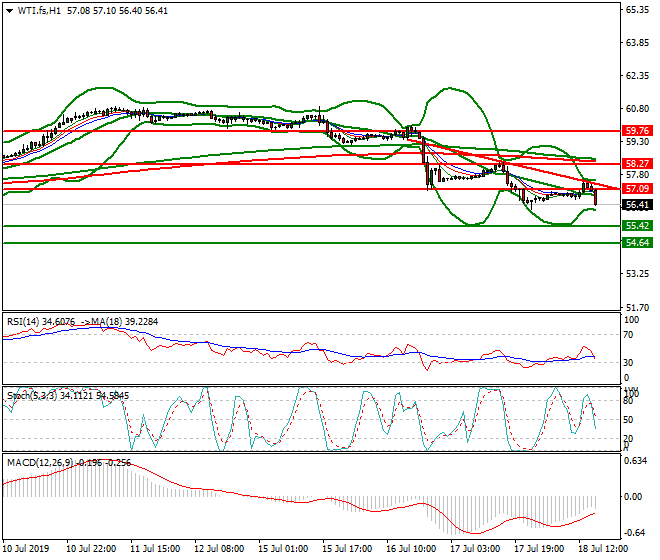Click the 18 Jul 12:00 time label
This screenshot has width=660, height=560.
(x=603, y=549)
